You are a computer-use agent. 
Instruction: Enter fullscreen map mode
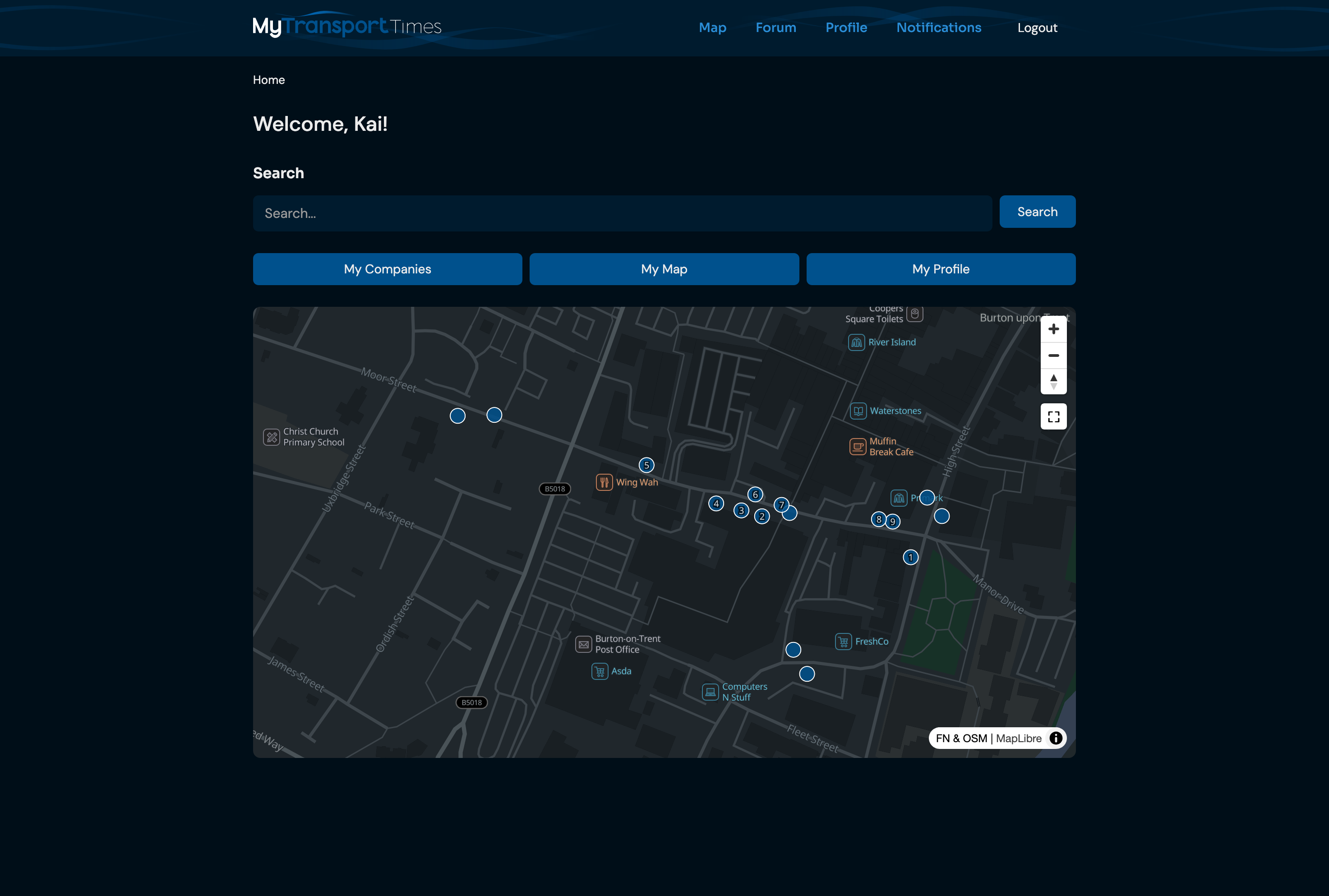[1054, 416]
